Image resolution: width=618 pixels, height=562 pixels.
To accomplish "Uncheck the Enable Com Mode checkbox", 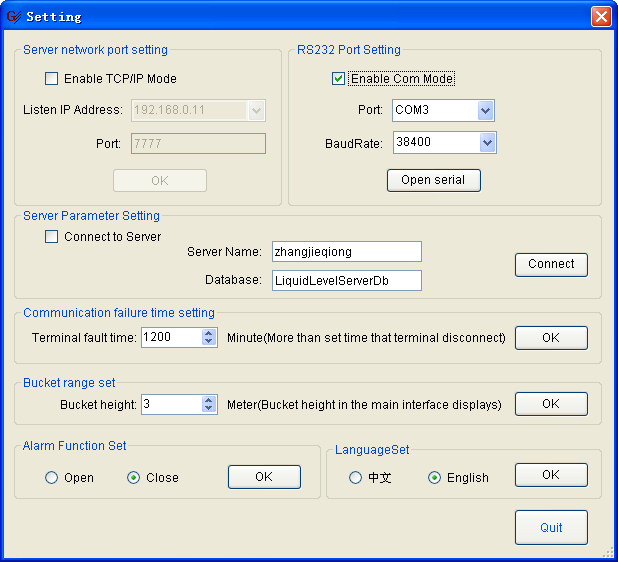I will 339,79.
